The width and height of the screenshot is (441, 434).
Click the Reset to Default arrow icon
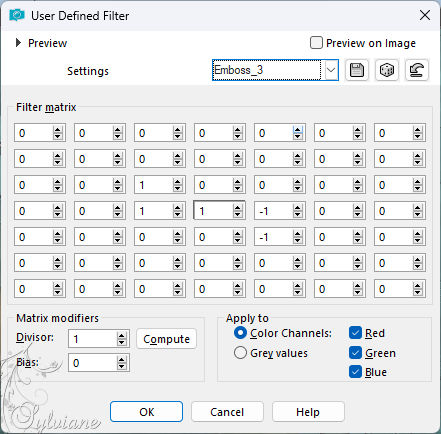[x=417, y=70]
